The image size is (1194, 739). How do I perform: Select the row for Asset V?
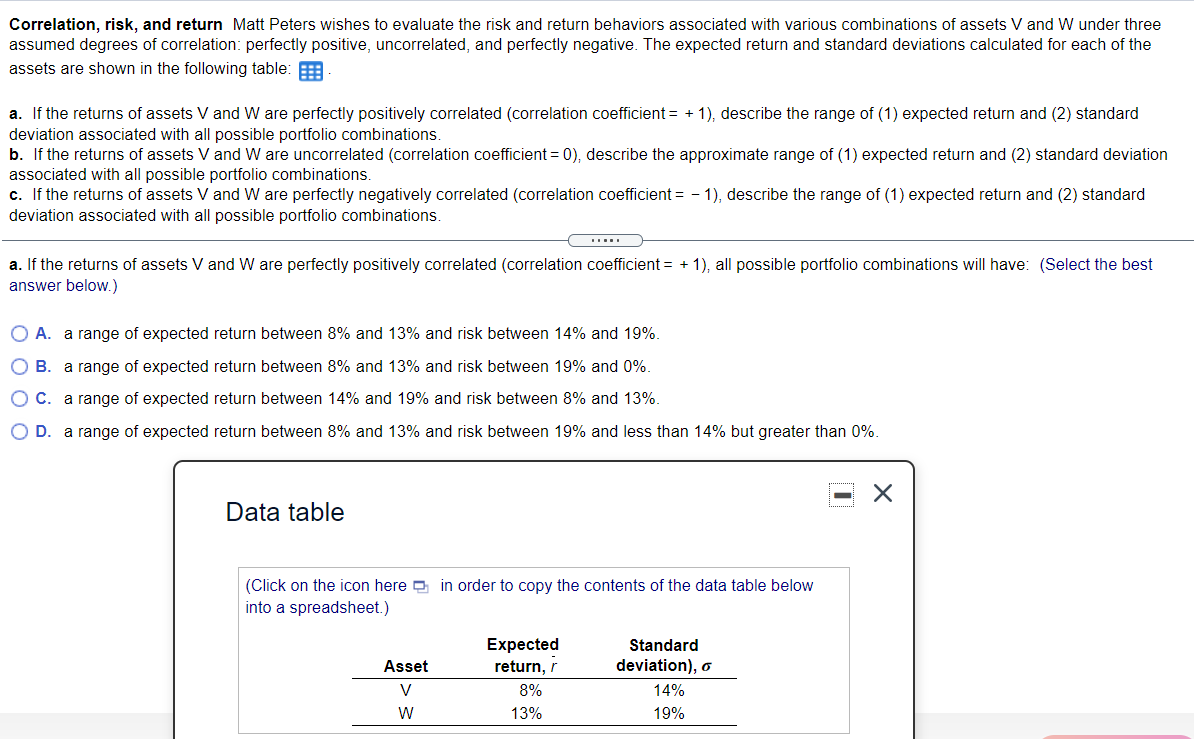point(406,690)
